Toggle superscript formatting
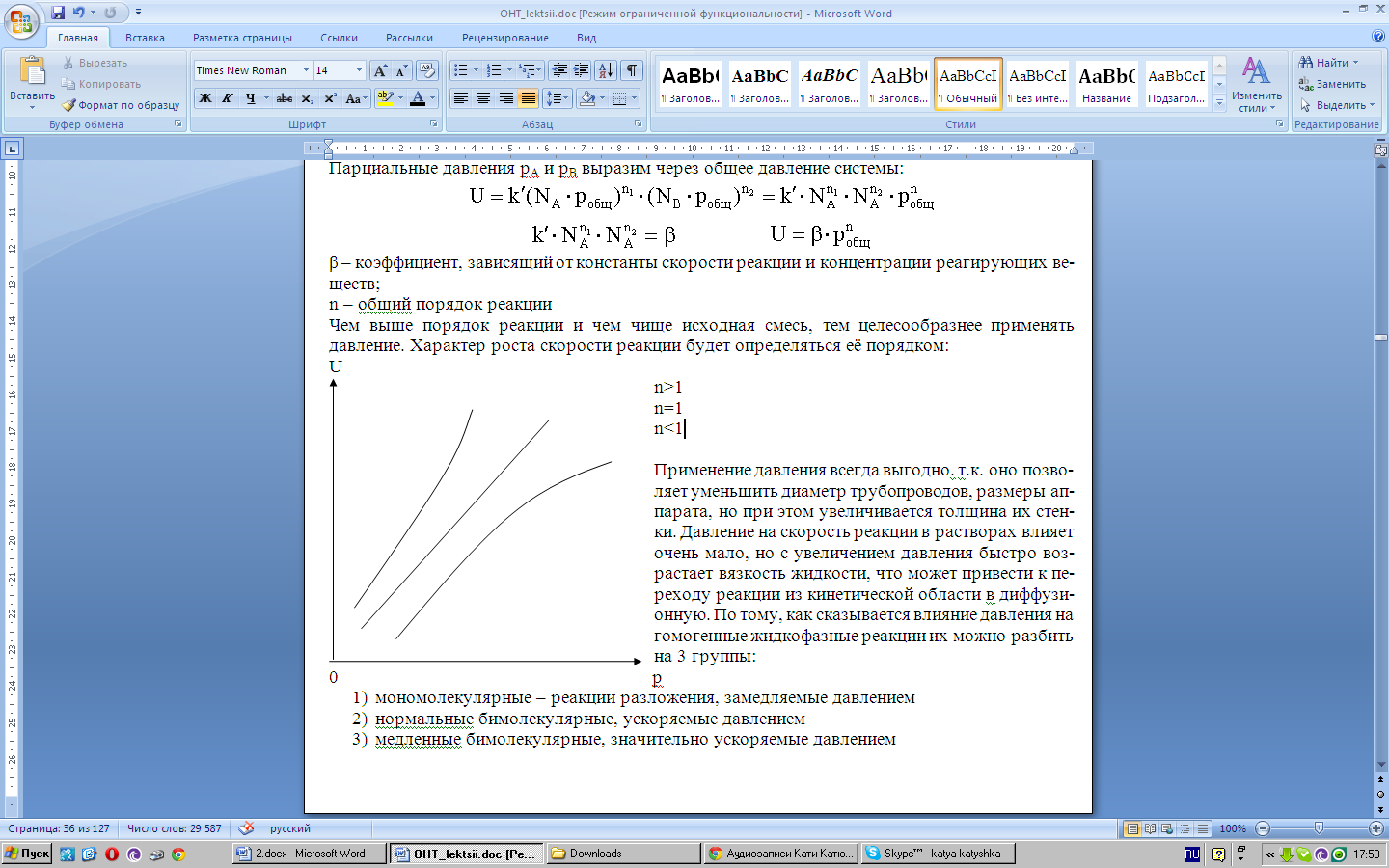The image size is (1389, 868). (x=330, y=98)
